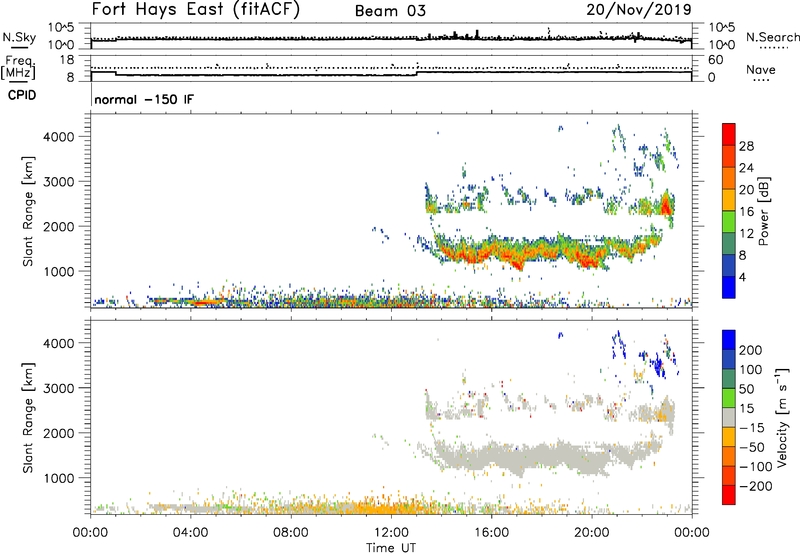Select the '28' value on Power colorbar
800x554 pixels.
[x=746, y=146]
